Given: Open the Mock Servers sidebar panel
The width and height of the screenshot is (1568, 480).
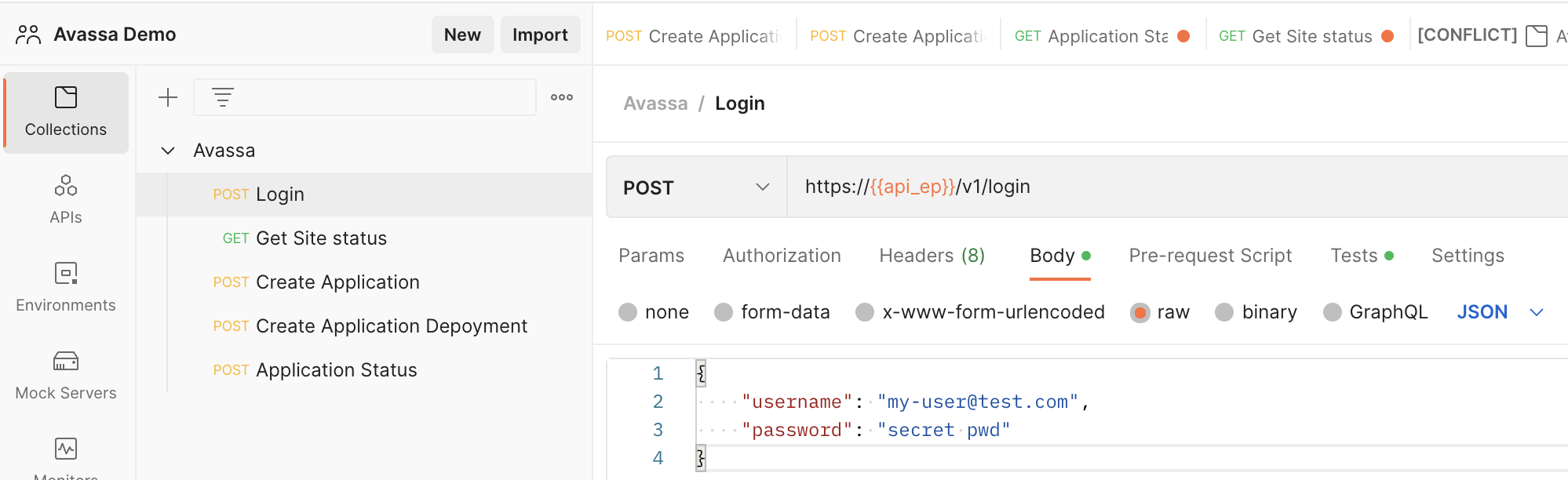Looking at the screenshot, I should (x=66, y=376).
